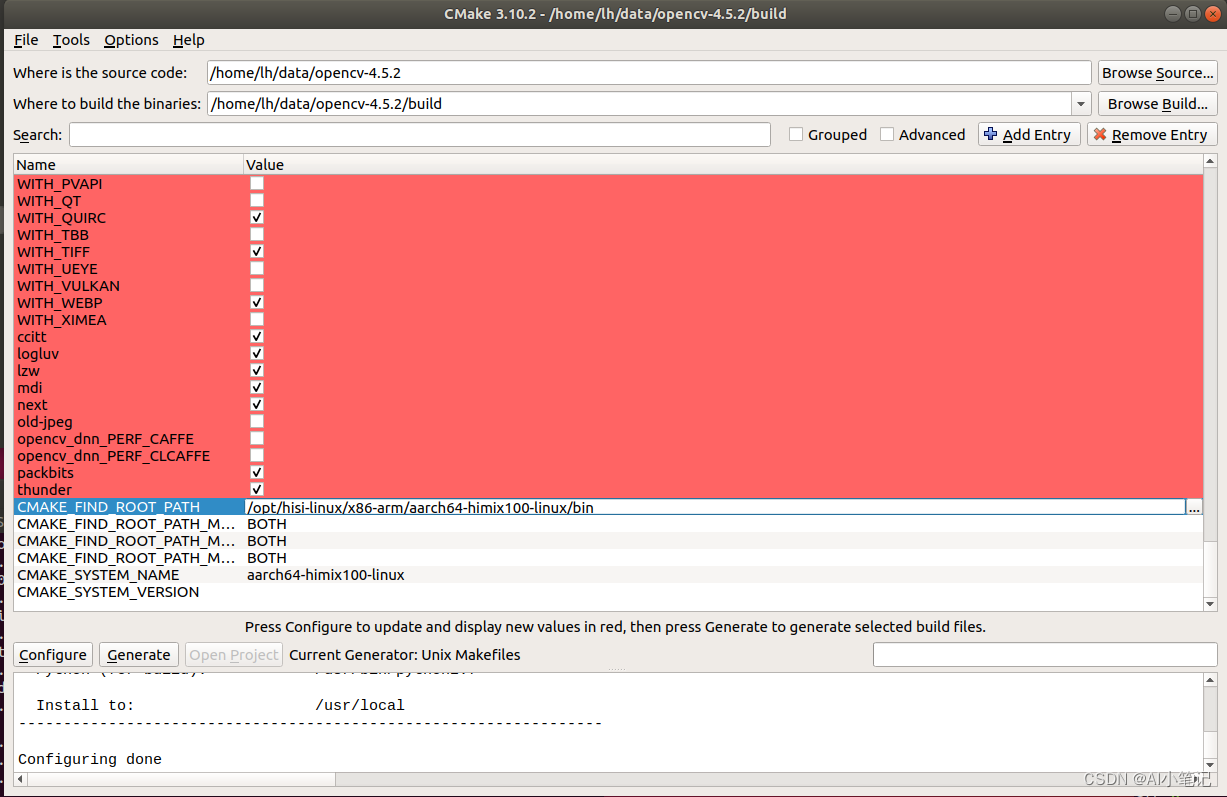This screenshot has width=1227, height=797.
Task: Toggle the WITH_UEYE checkbox
Action: (257, 269)
